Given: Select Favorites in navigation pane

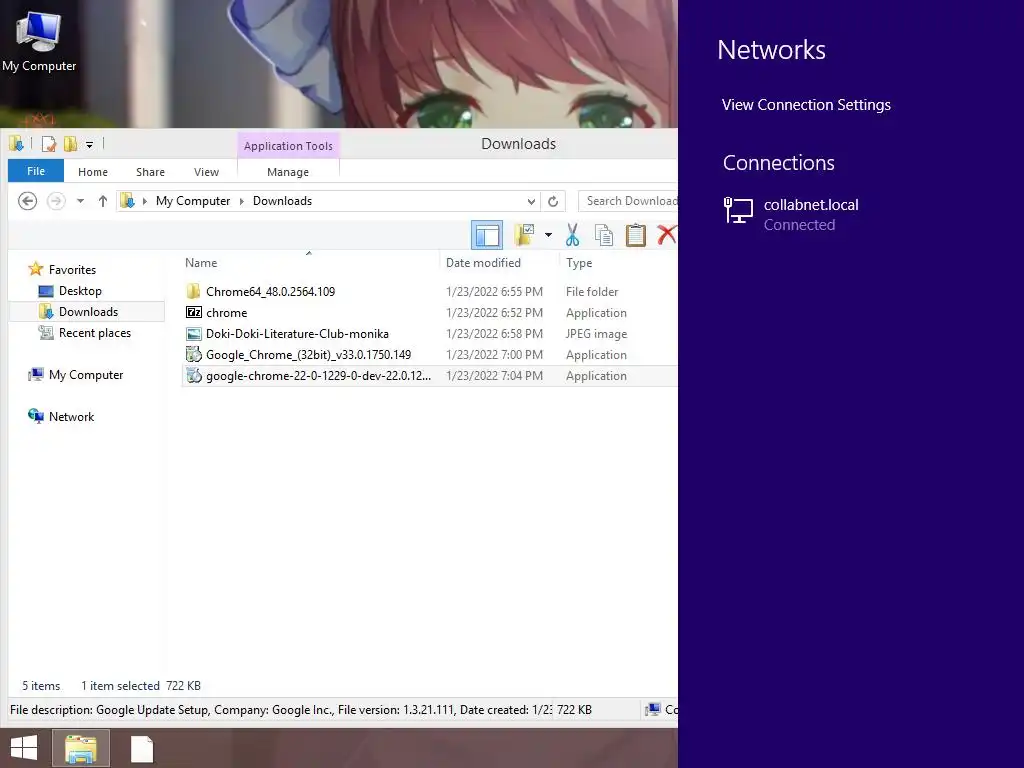Looking at the screenshot, I should coord(72,270).
